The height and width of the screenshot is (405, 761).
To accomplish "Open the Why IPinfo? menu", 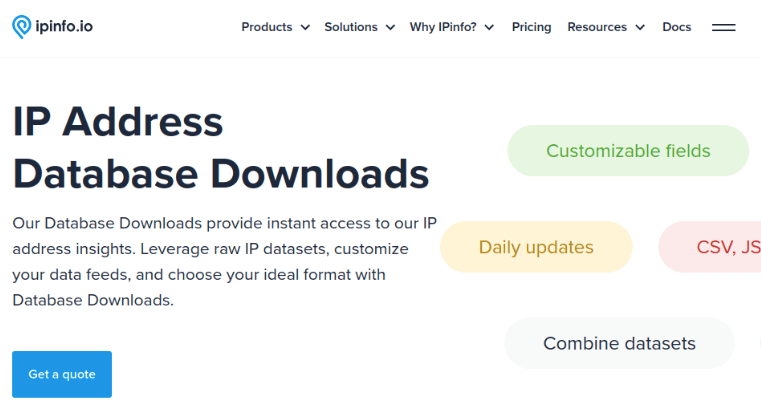I will point(443,27).
